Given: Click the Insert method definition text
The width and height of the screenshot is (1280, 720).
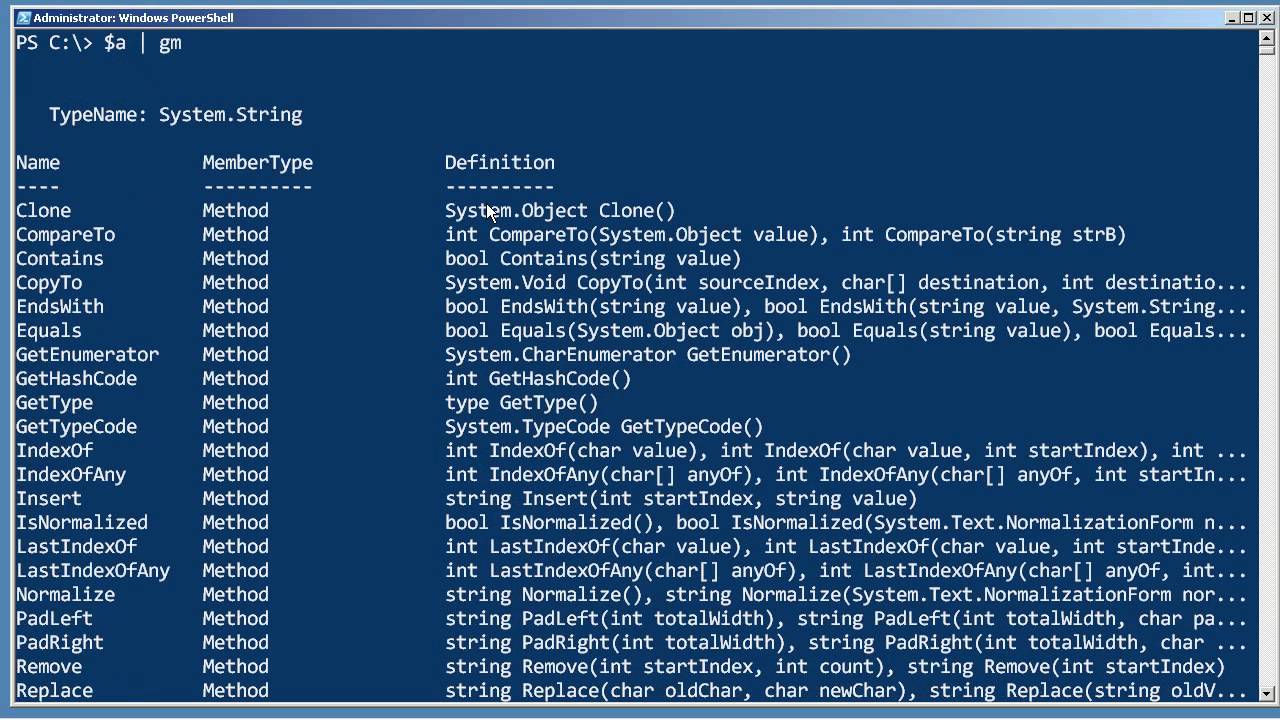Looking at the screenshot, I should coord(680,499).
